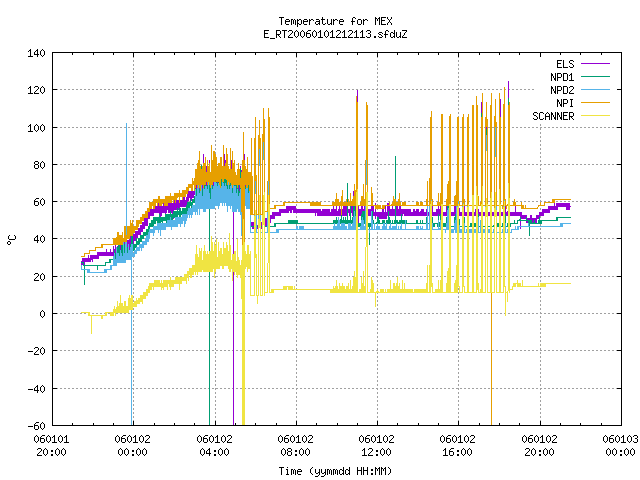Click the y-axis value 120

tap(36, 90)
